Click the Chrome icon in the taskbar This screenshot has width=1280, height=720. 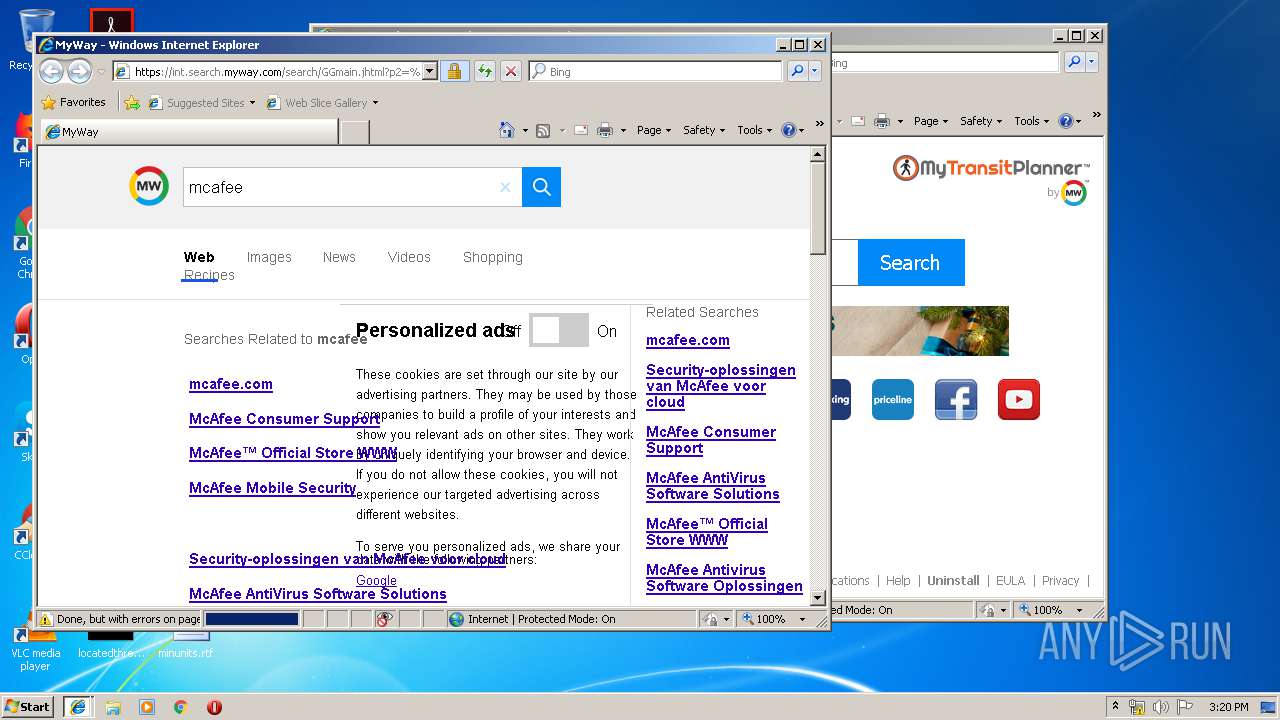180,707
